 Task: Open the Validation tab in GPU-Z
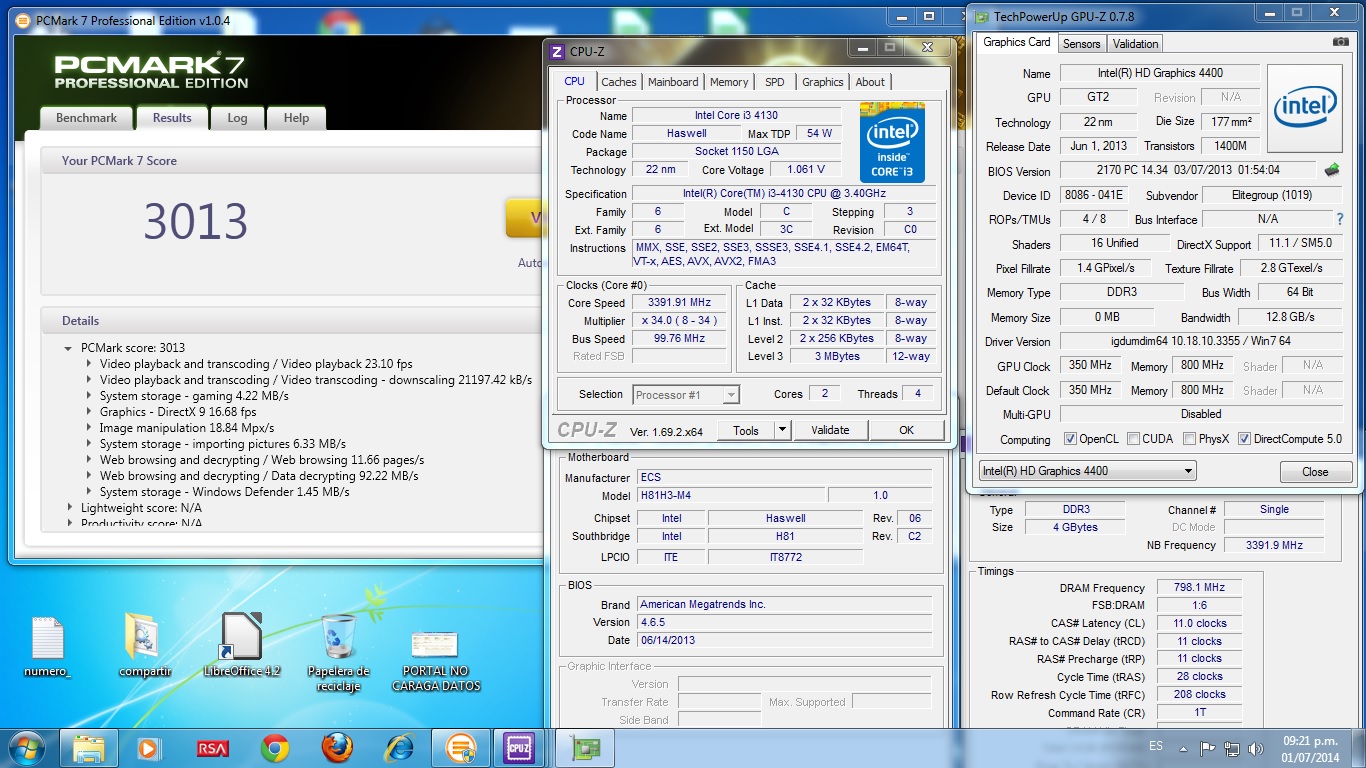click(1135, 44)
